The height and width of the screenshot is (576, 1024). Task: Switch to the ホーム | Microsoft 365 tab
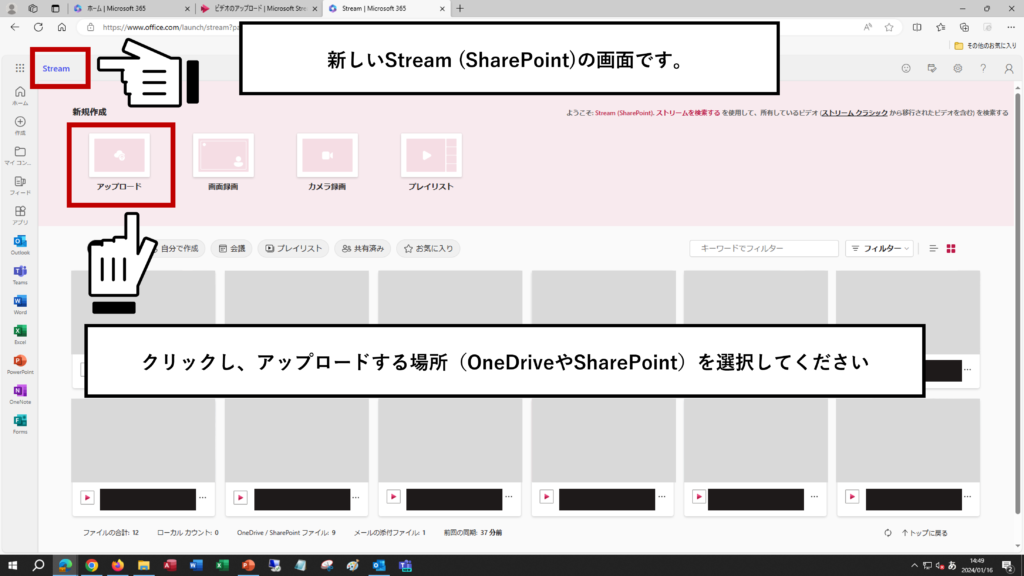[131, 8]
